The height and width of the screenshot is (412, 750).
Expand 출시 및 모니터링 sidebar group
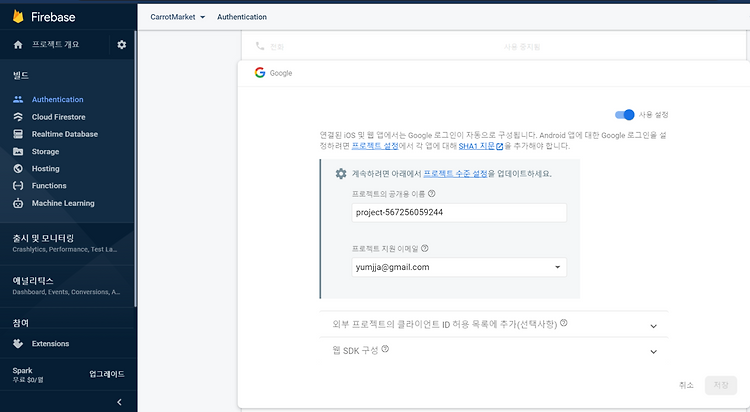[68, 243]
